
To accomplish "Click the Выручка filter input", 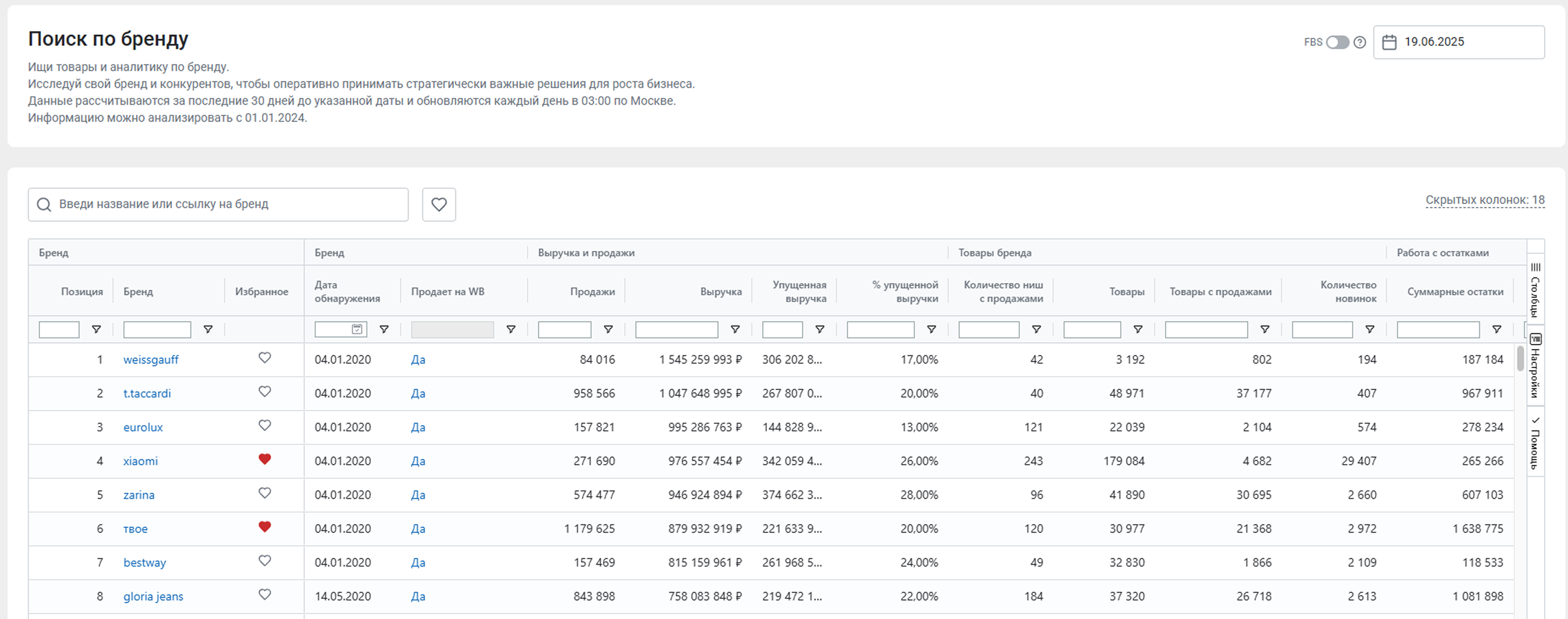I will pyautogui.click(x=677, y=329).
